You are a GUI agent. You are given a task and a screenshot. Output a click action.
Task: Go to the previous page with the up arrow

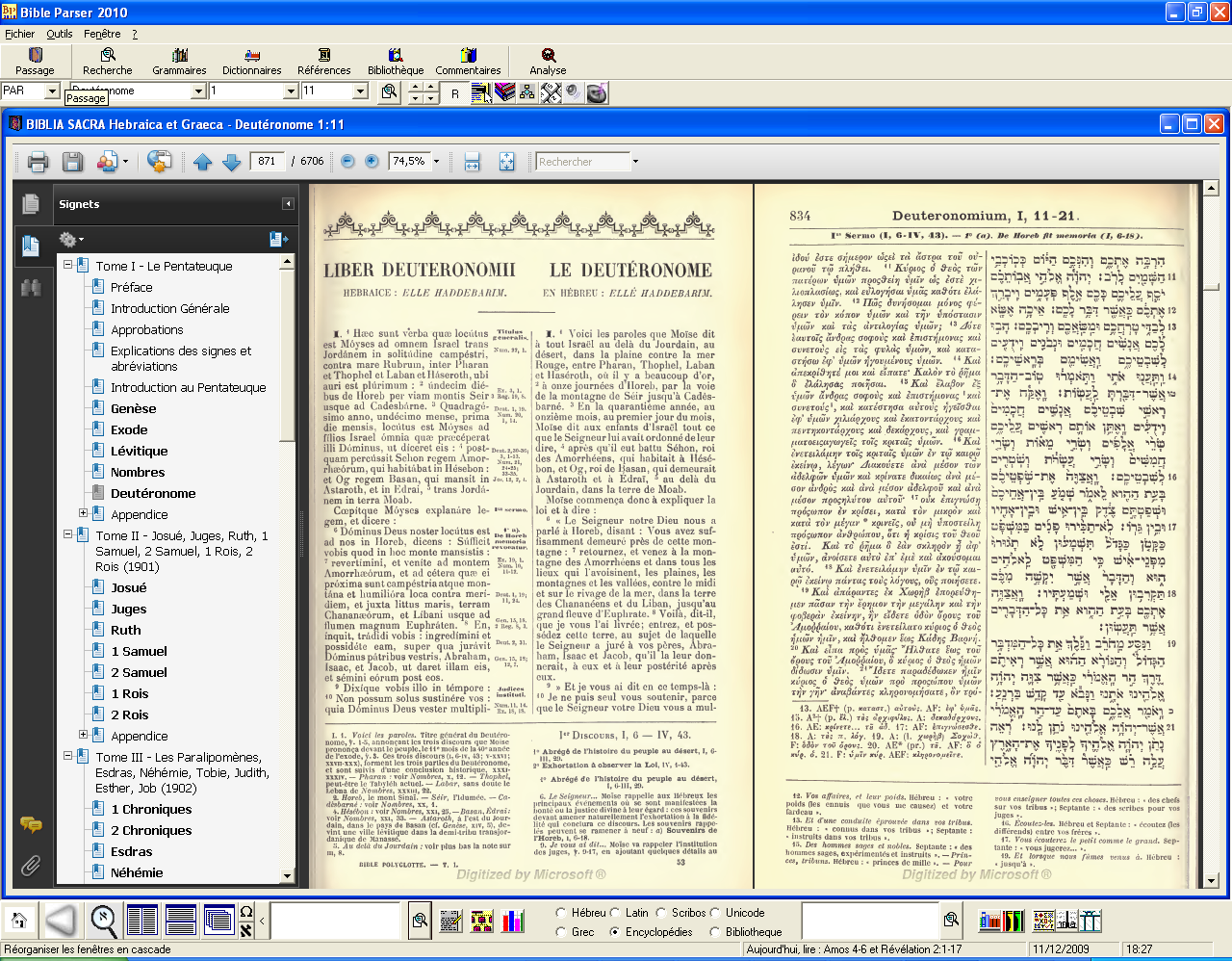tap(202, 162)
